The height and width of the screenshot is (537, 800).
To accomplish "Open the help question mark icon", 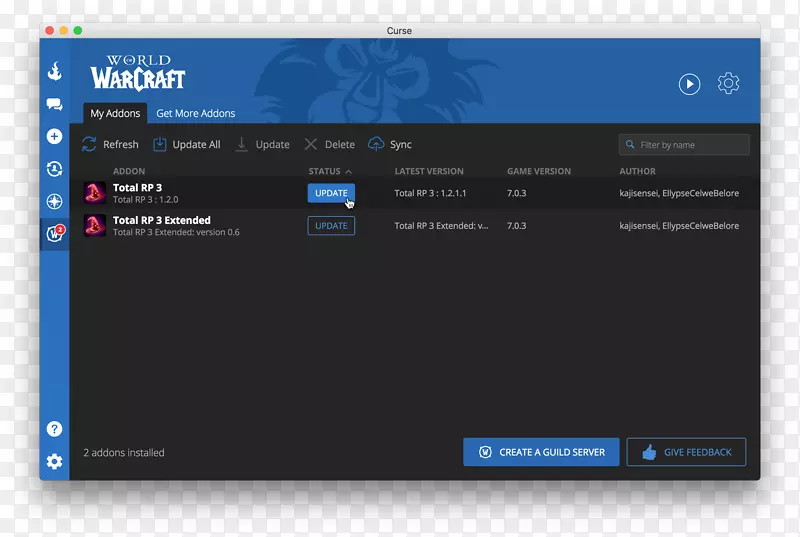I will pyautogui.click(x=54, y=429).
